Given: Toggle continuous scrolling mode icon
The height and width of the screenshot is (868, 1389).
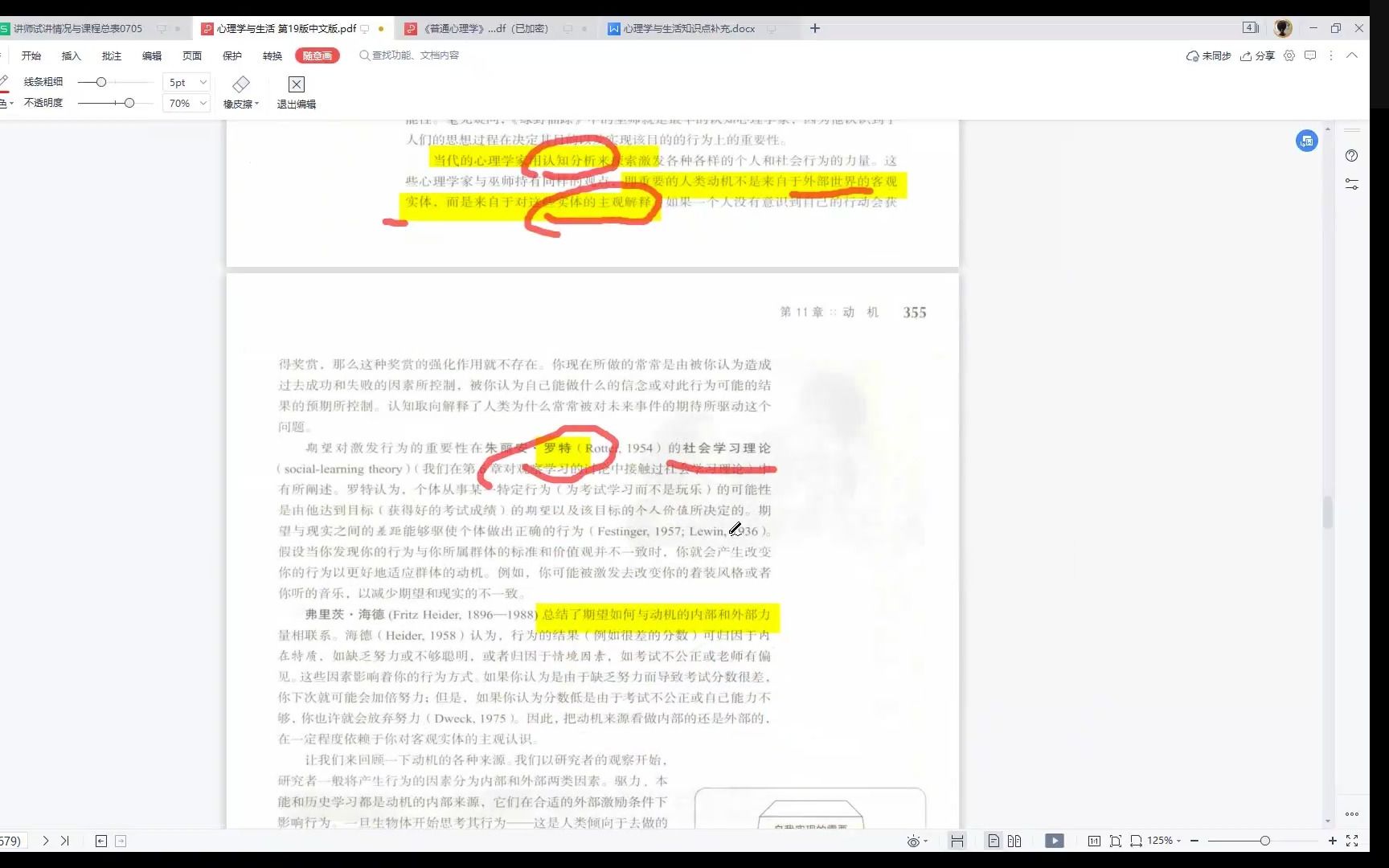Looking at the screenshot, I should (957, 841).
